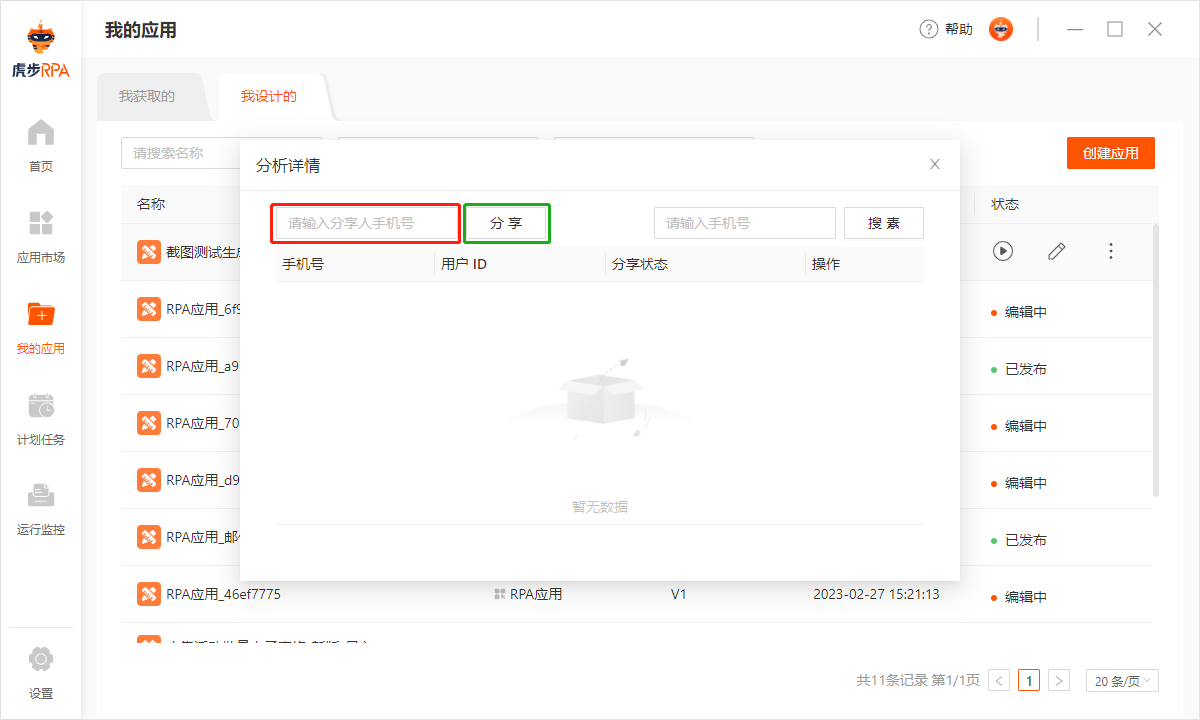The width and height of the screenshot is (1200, 720).
Task: Go to previous page arrow
Action: (999, 681)
